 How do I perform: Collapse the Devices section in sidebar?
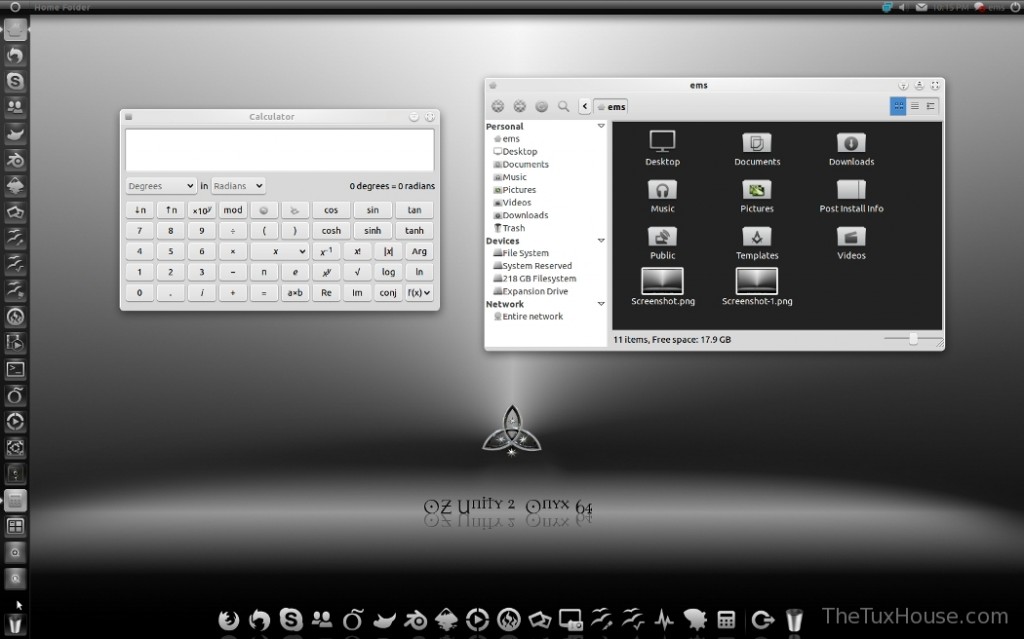pyautogui.click(x=600, y=241)
